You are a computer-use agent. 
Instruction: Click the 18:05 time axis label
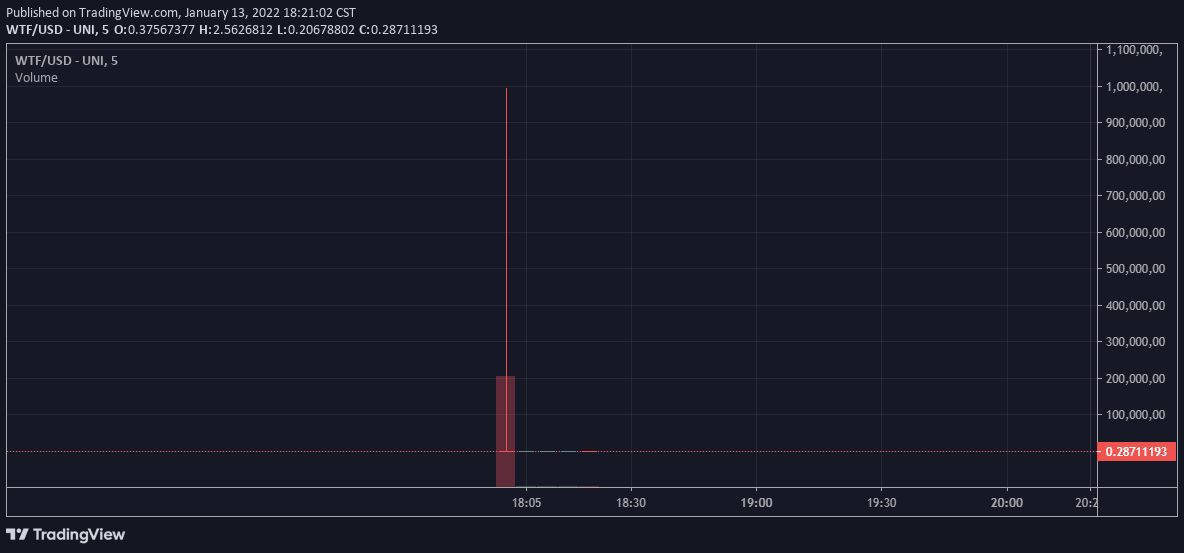click(526, 503)
